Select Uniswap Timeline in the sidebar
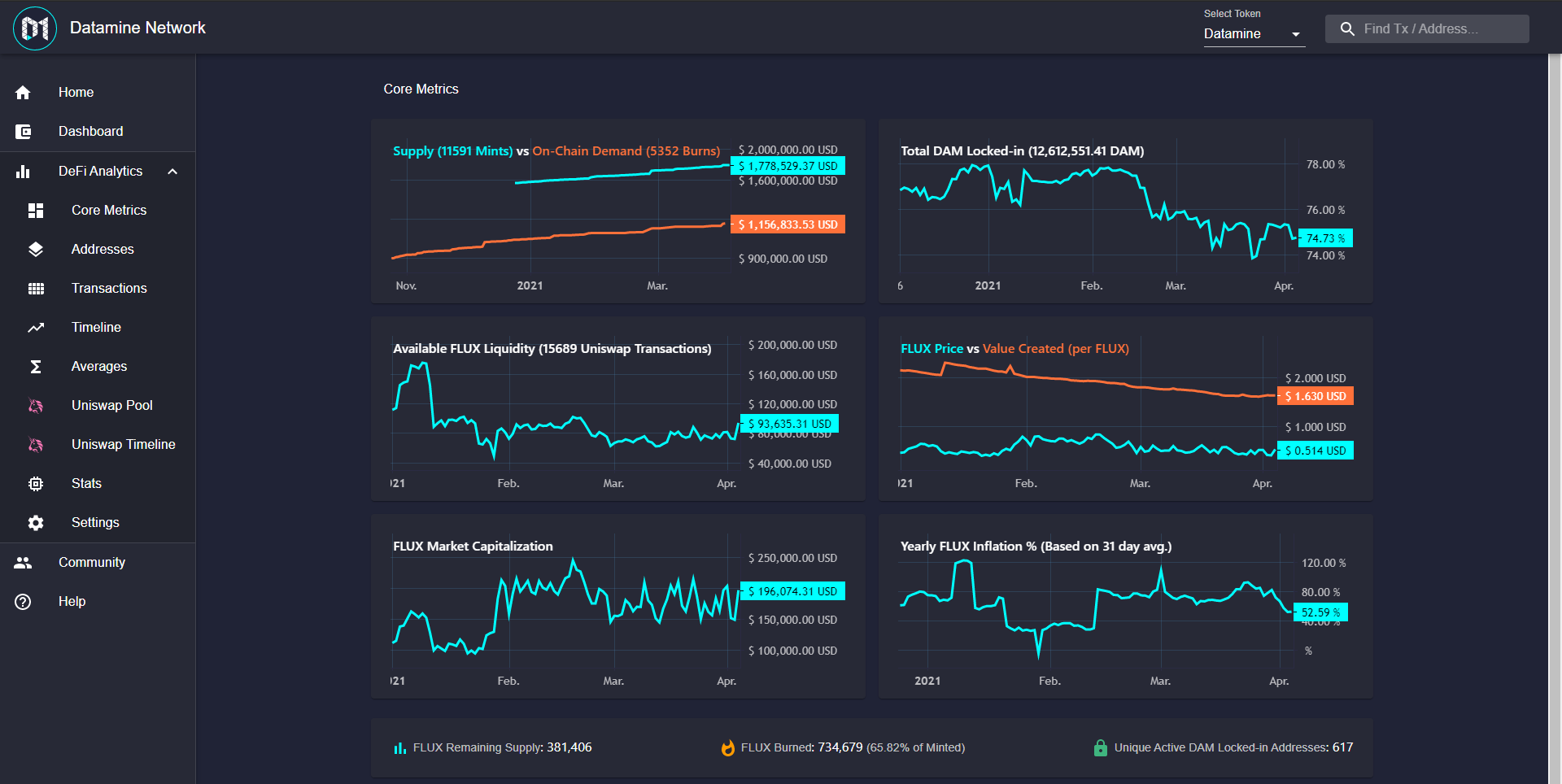 [98, 445]
